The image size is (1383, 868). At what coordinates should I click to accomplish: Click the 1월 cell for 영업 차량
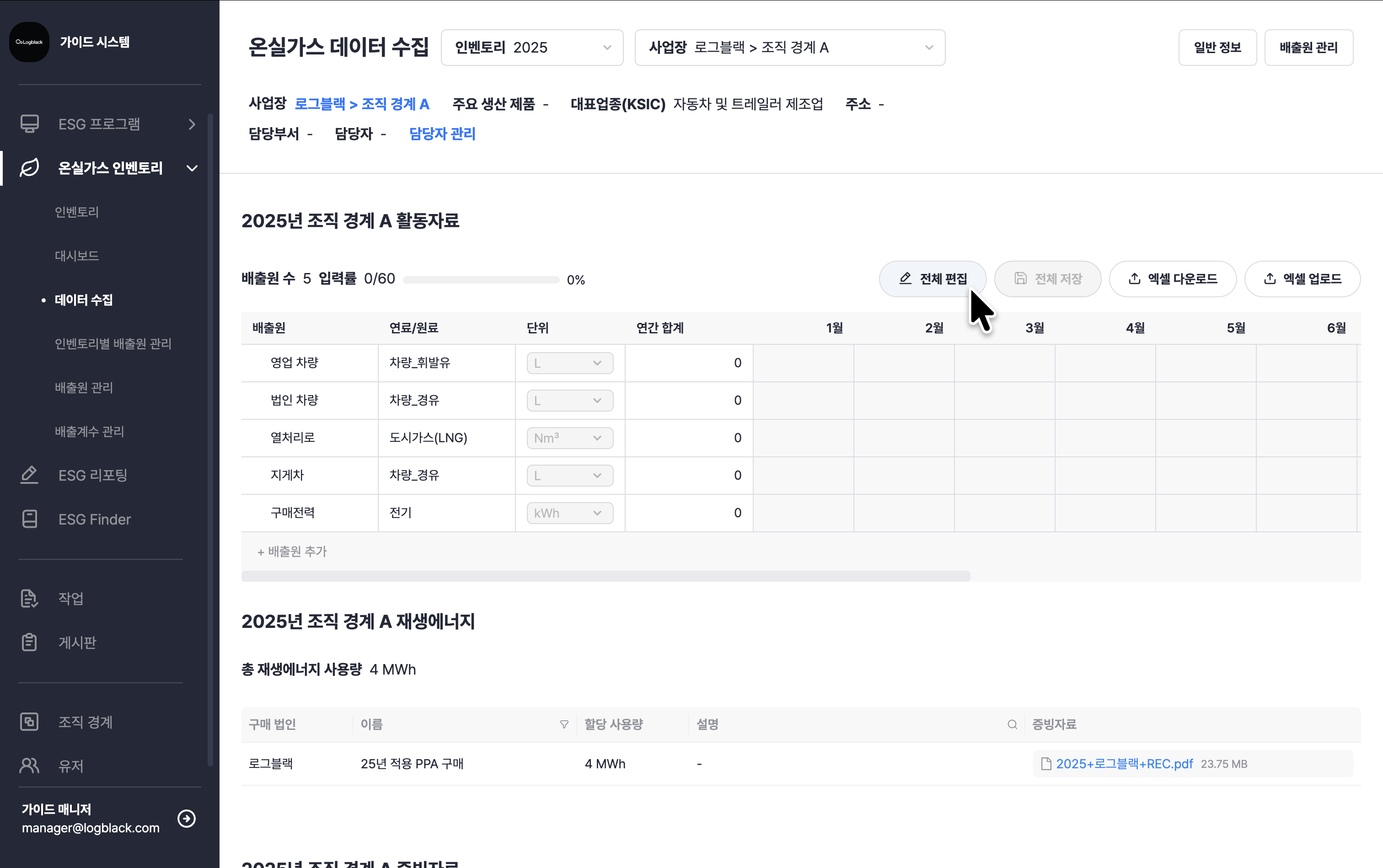(x=803, y=363)
